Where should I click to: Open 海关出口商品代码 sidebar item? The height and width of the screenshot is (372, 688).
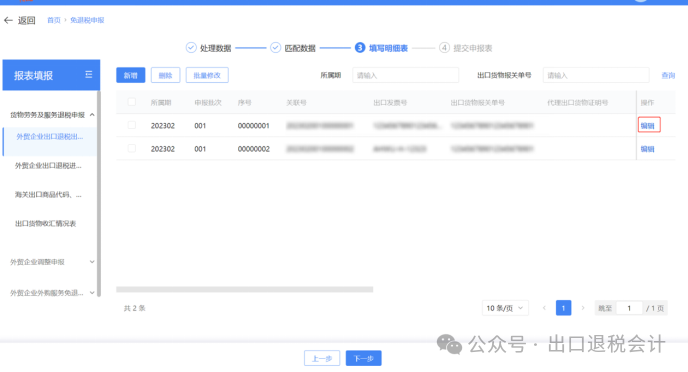pyautogui.click(x=48, y=195)
